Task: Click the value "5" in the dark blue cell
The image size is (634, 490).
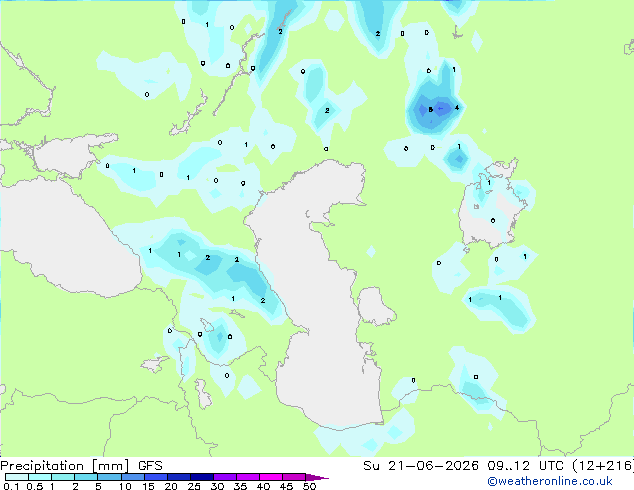Action: tap(431, 110)
